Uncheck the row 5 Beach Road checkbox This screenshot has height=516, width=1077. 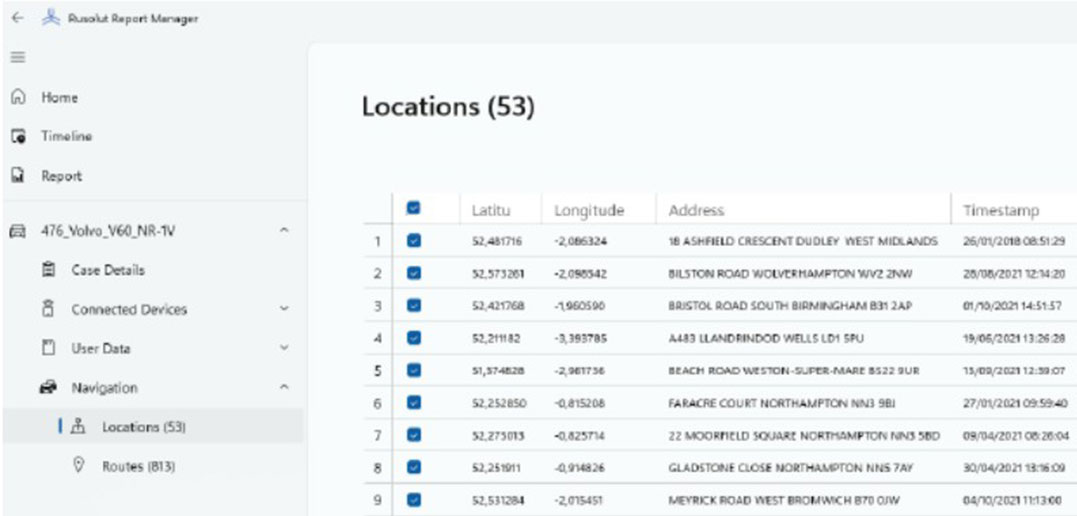tap(413, 371)
